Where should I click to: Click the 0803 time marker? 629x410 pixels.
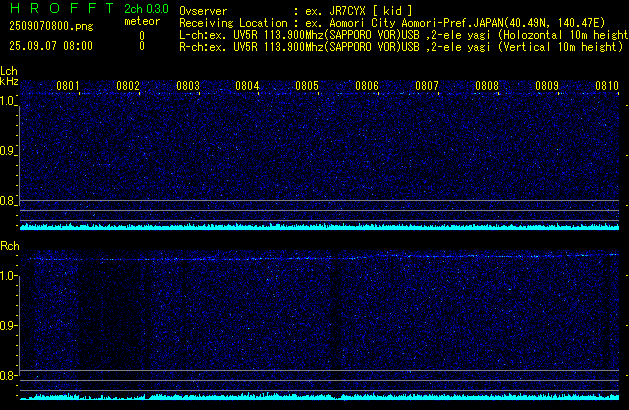click(x=188, y=86)
